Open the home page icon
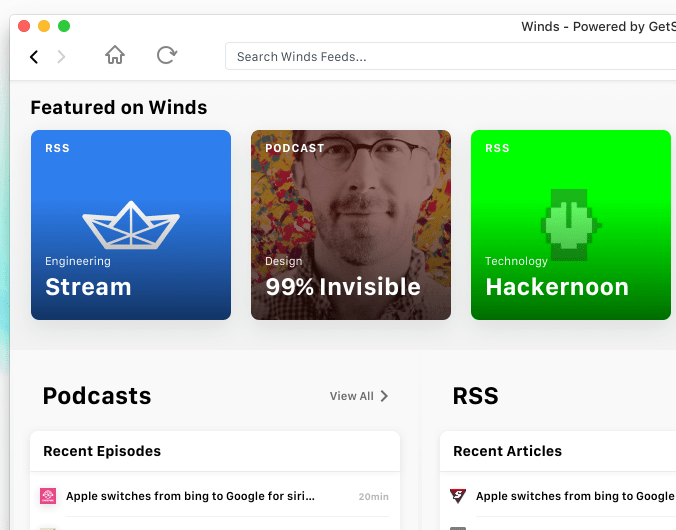The width and height of the screenshot is (676, 530). point(115,55)
